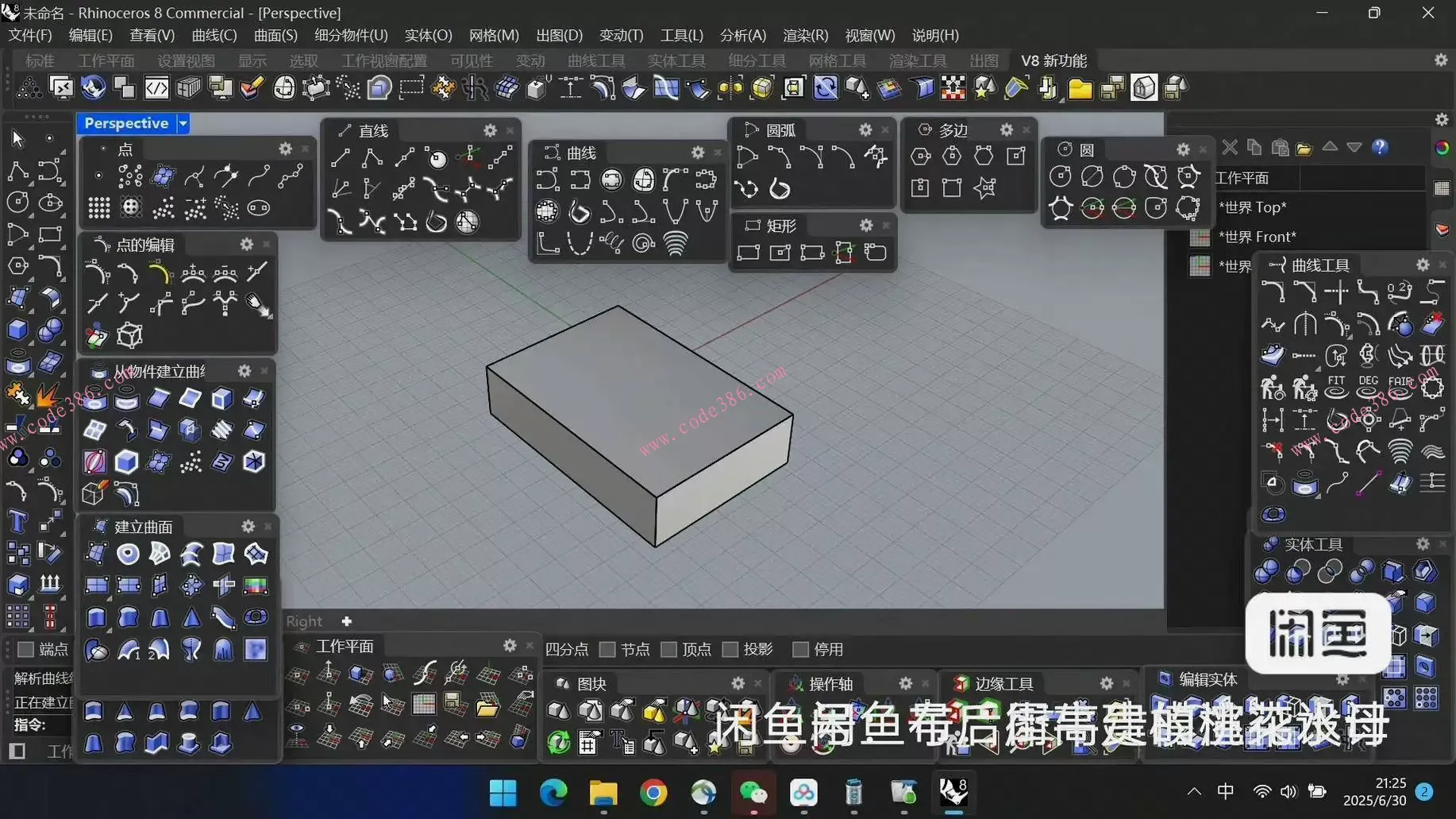Screen dimensions: 1456x819
Task: Toggle the 投影 snap checkbox
Action: tap(730, 650)
